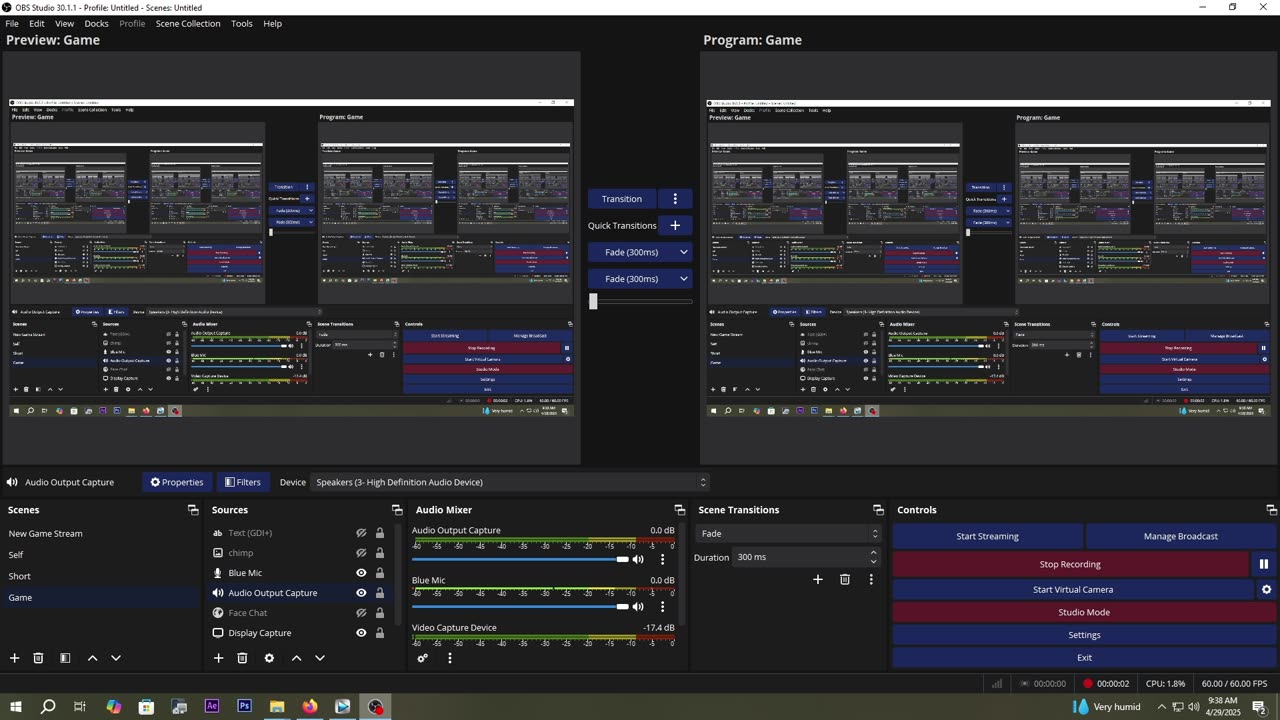Hide the Audio Output Capture source
1280x720 pixels.
[361, 593]
